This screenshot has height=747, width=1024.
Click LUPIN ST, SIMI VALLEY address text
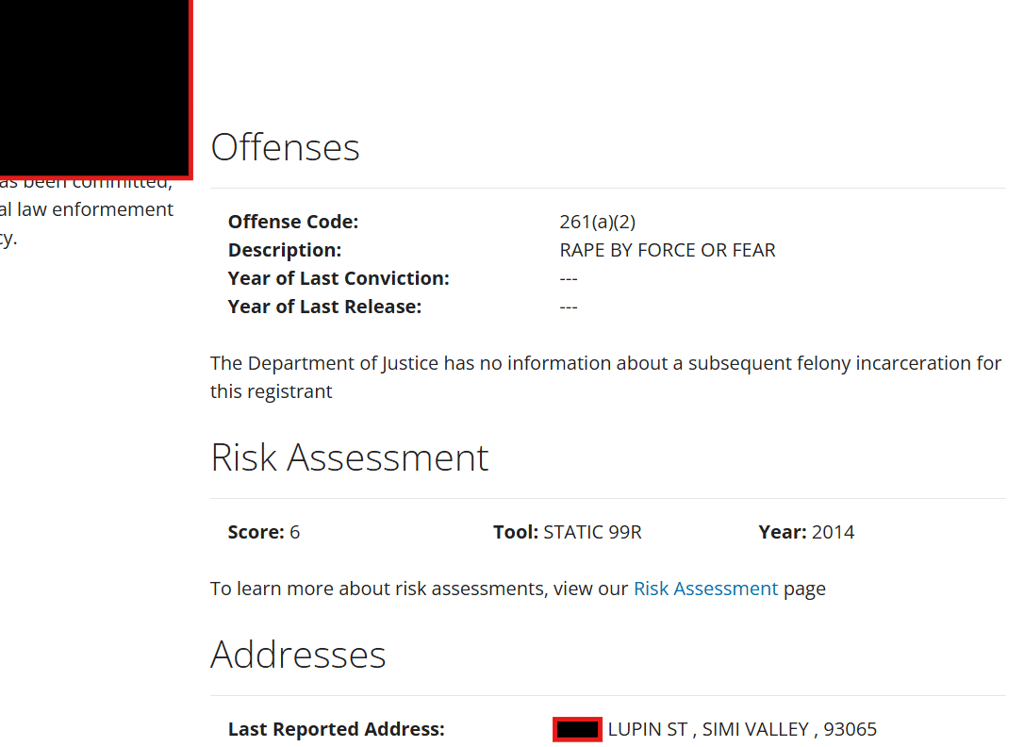[742, 729]
